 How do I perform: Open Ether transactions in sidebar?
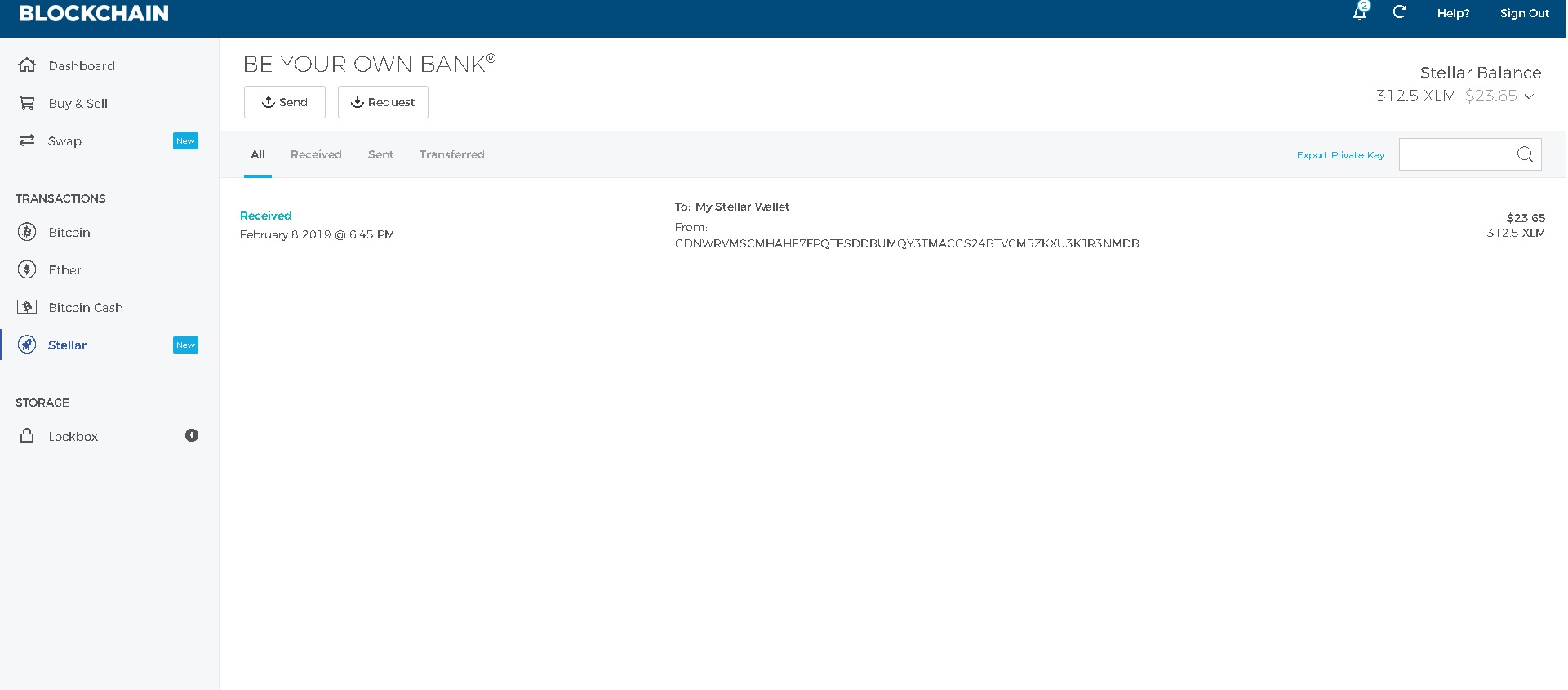click(x=64, y=269)
